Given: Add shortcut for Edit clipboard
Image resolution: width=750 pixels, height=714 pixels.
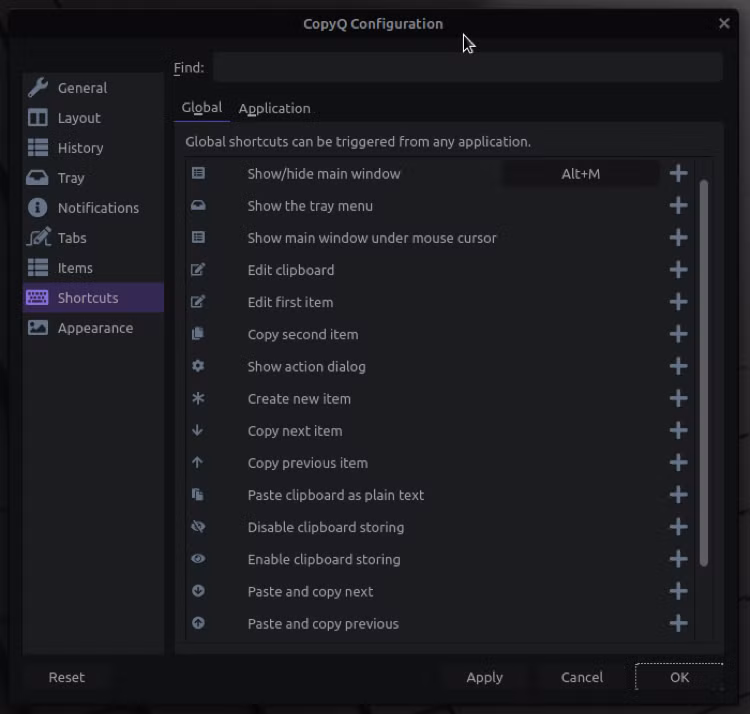Looking at the screenshot, I should (x=678, y=270).
